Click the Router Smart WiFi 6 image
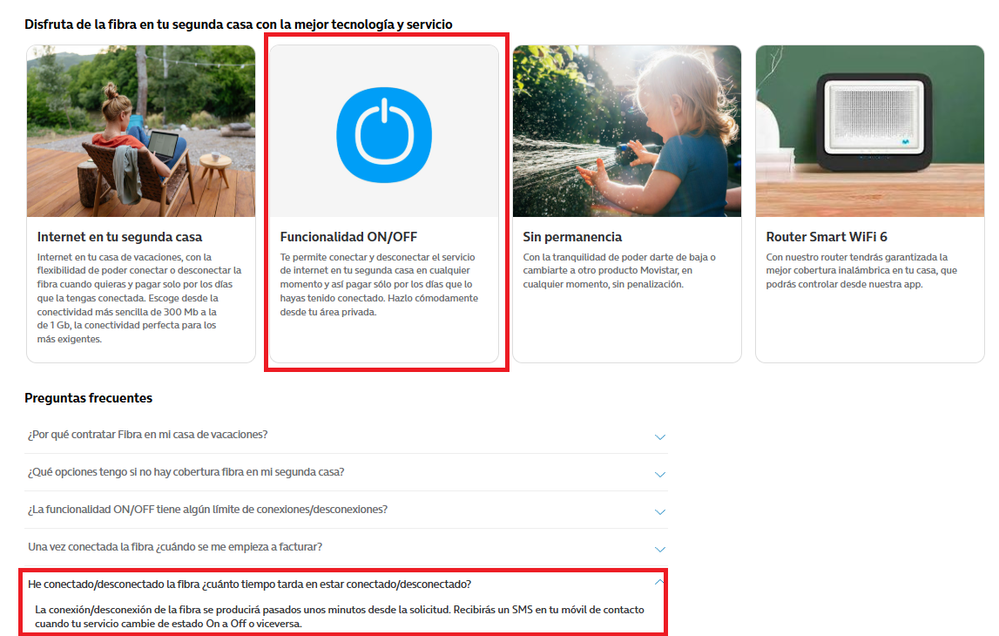This screenshot has width=999, height=636. tap(870, 131)
